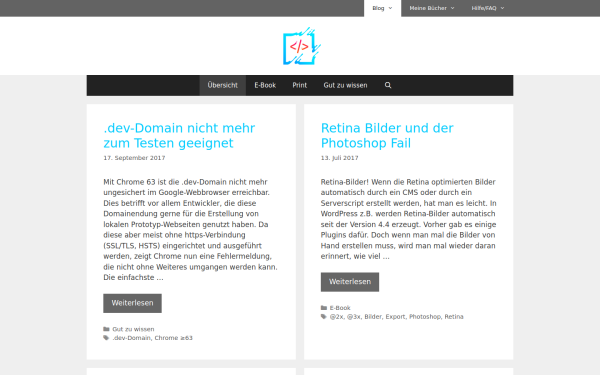
Task: Click Weiterlesen under the Retina Bilder post
Action: 350,282
